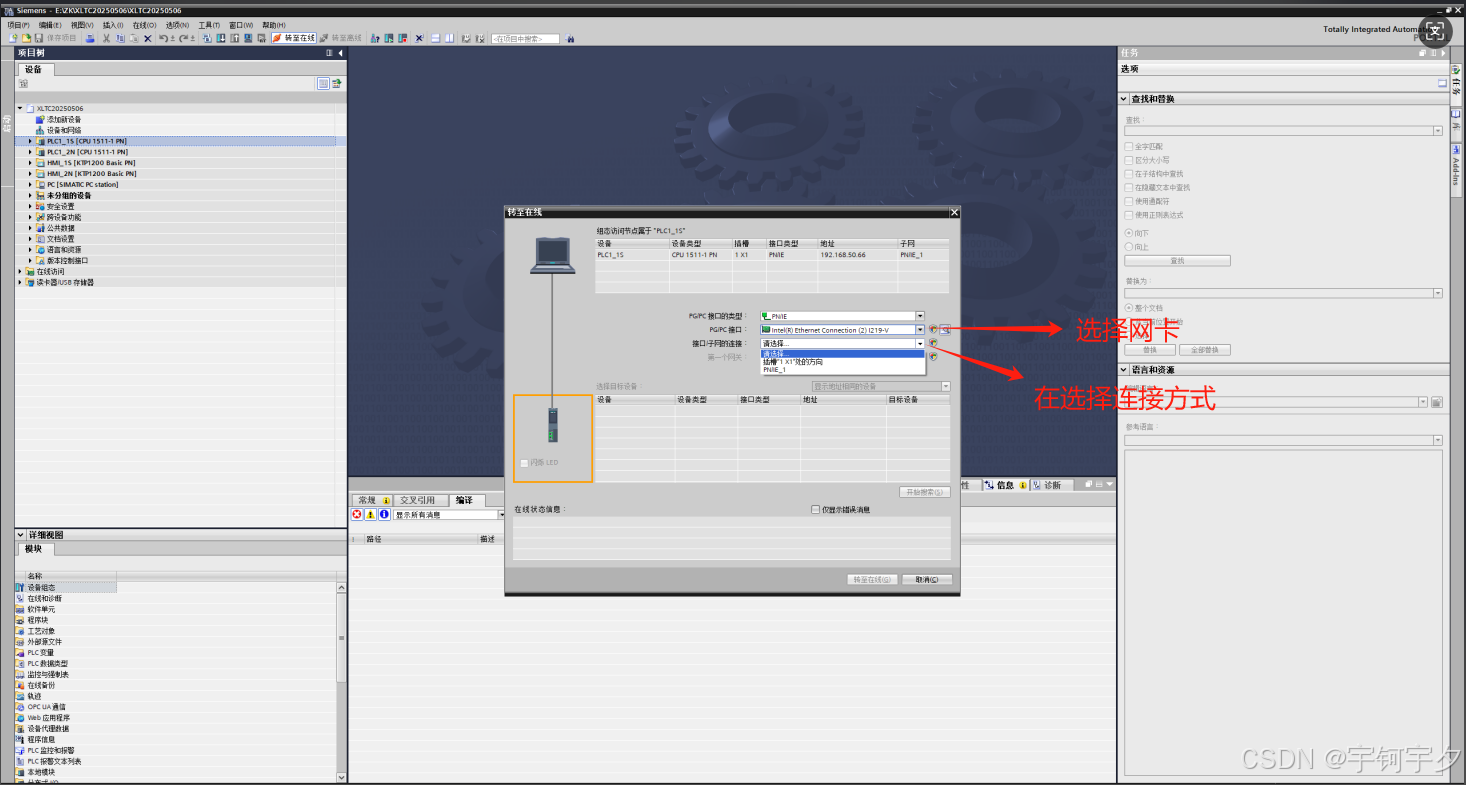This screenshot has height=785, width=1466.
Task: Open the PG/PC 接口的类型 dropdown
Action: pos(920,316)
